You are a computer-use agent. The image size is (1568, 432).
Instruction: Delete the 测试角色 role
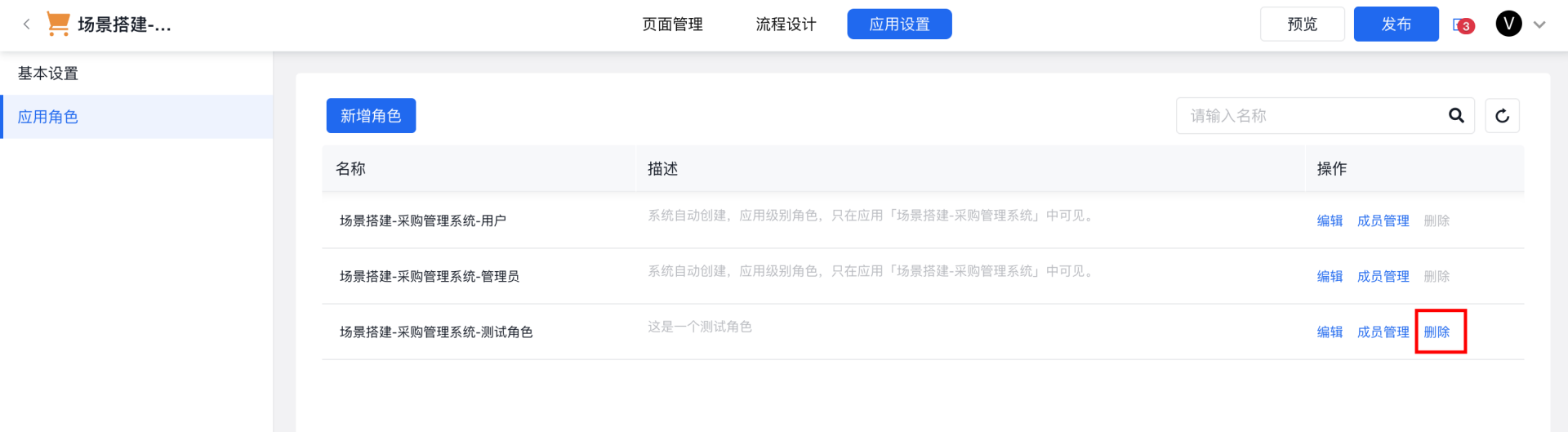1437,332
